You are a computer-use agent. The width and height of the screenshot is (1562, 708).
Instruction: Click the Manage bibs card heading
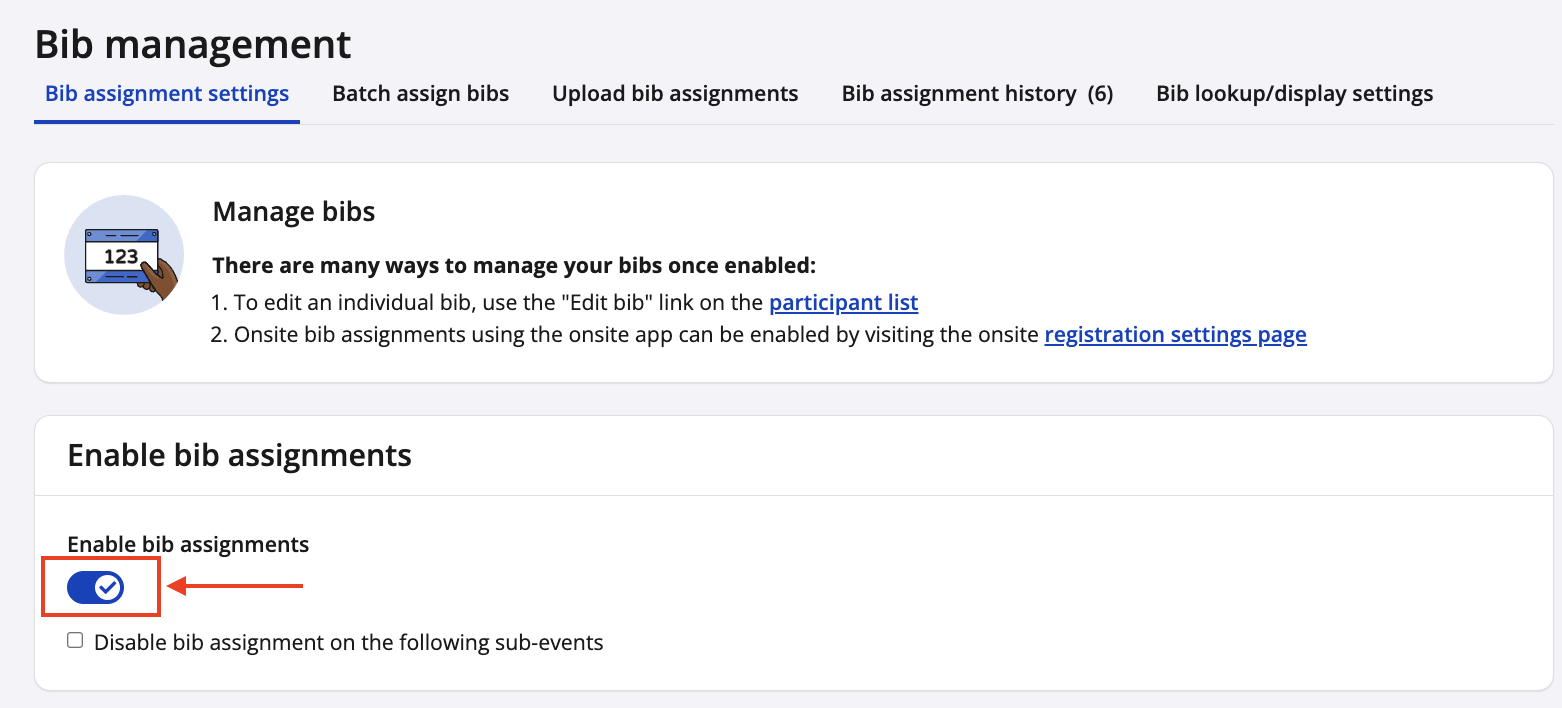pyautogui.click(x=294, y=212)
